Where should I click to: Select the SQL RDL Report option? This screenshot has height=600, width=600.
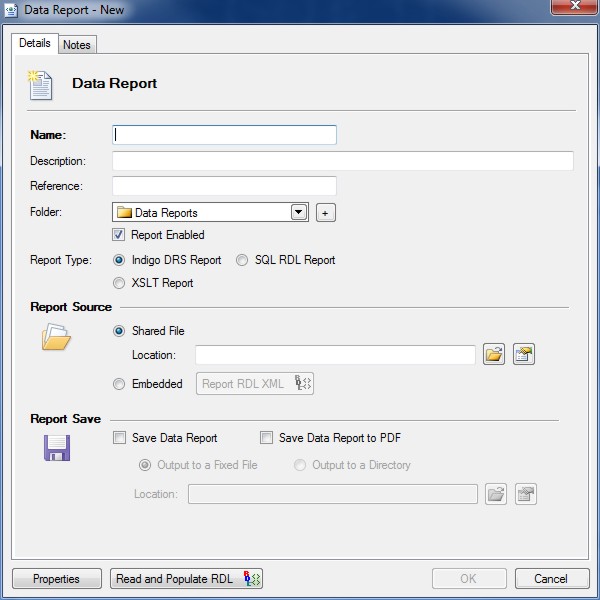[242, 260]
